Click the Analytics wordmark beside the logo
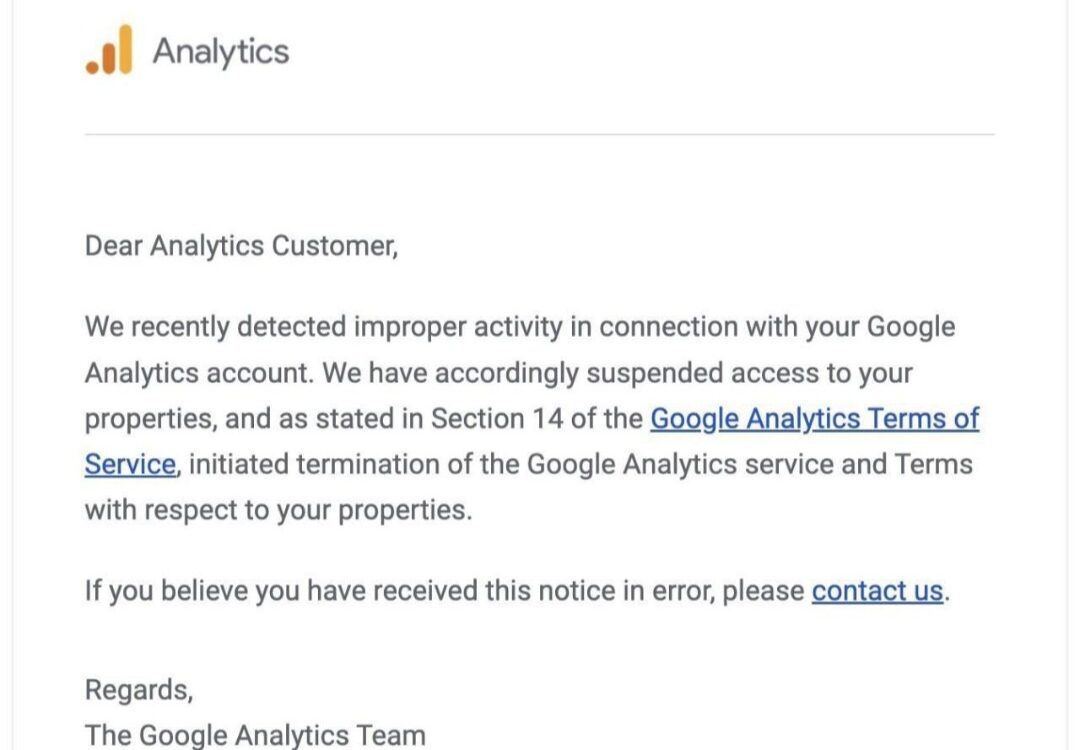 pyautogui.click(x=220, y=52)
